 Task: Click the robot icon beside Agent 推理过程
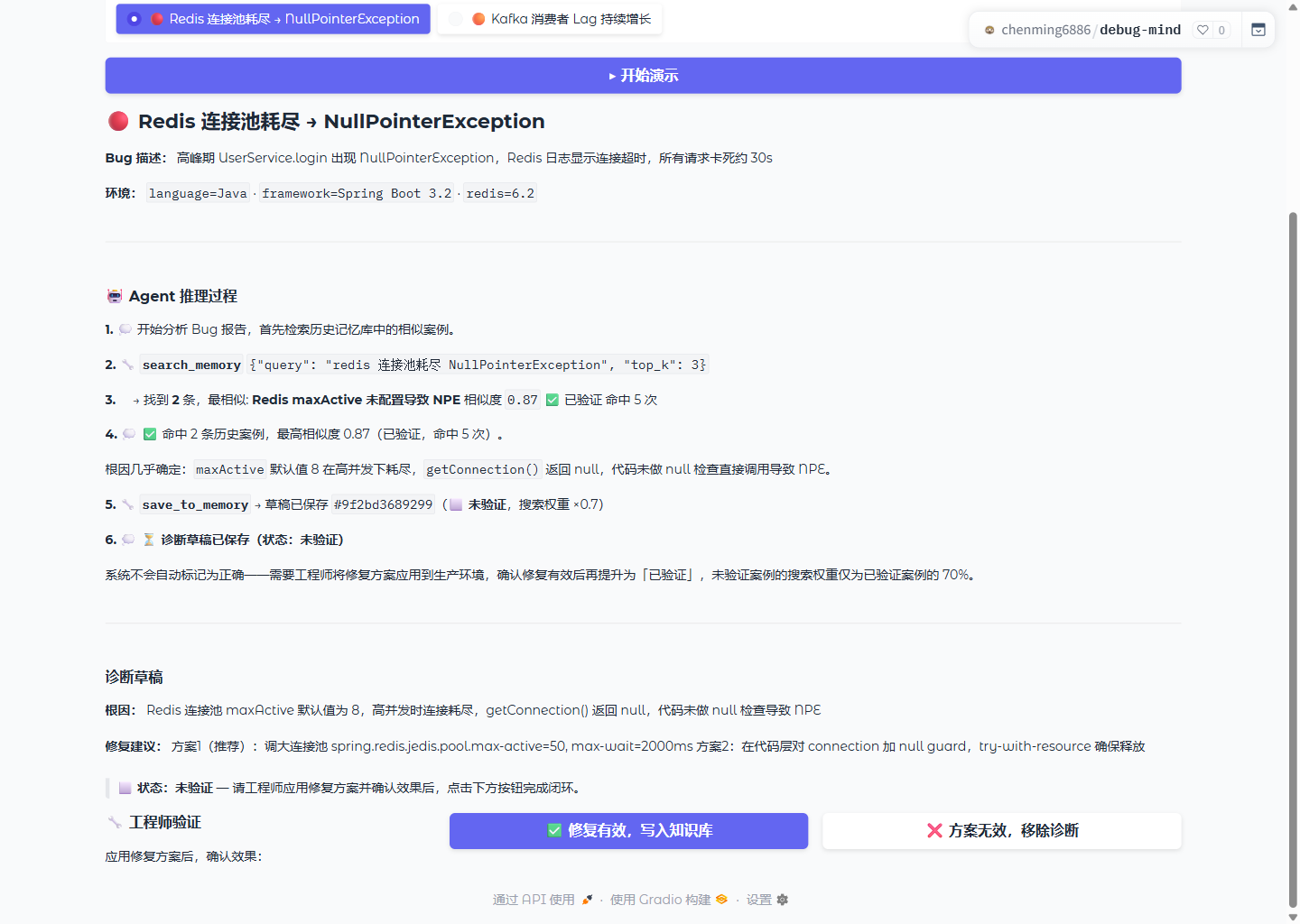pos(115,296)
